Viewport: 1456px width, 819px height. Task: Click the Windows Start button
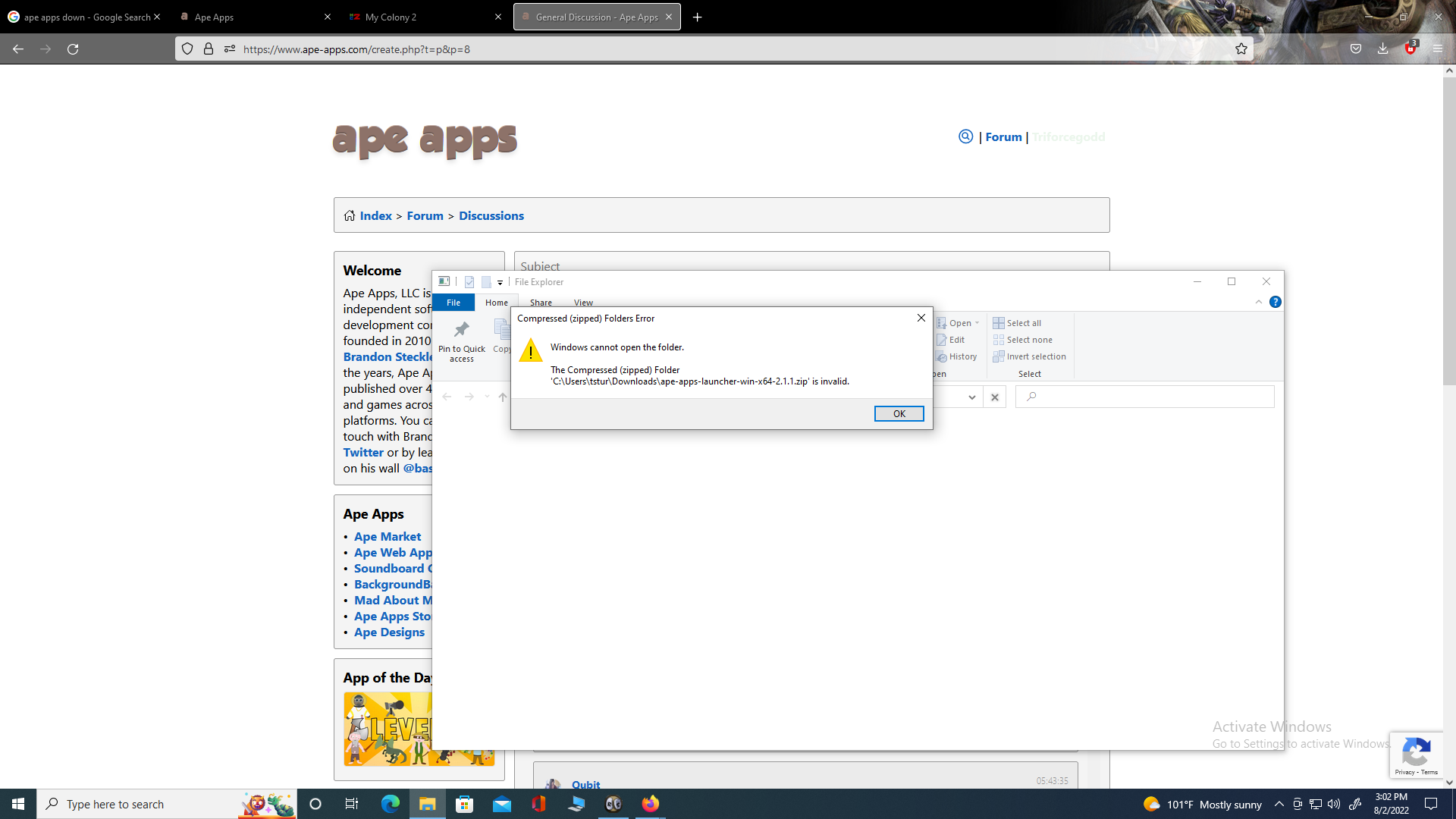click(x=18, y=804)
